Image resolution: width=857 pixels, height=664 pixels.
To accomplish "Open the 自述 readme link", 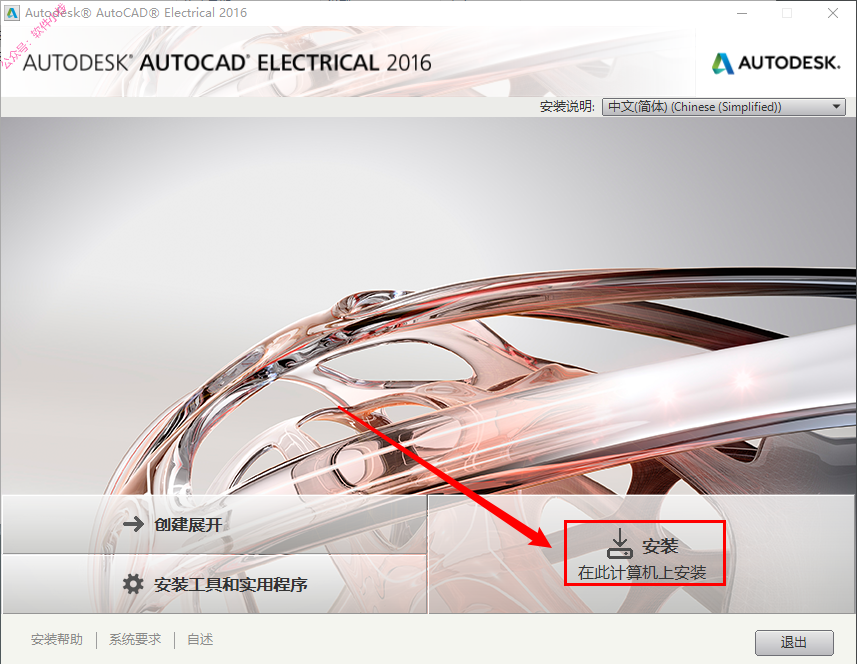I will click(200, 639).
